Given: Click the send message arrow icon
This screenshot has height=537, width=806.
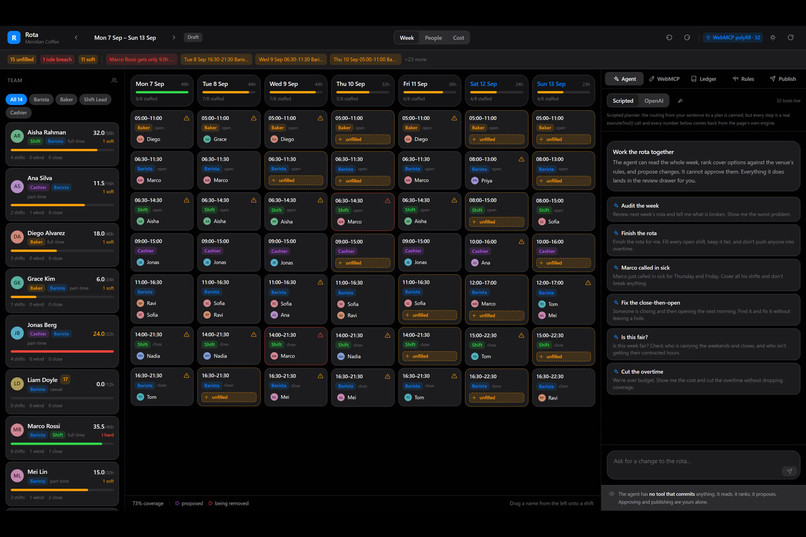Looking at the screenshot, I should click(x=789, y=471).
